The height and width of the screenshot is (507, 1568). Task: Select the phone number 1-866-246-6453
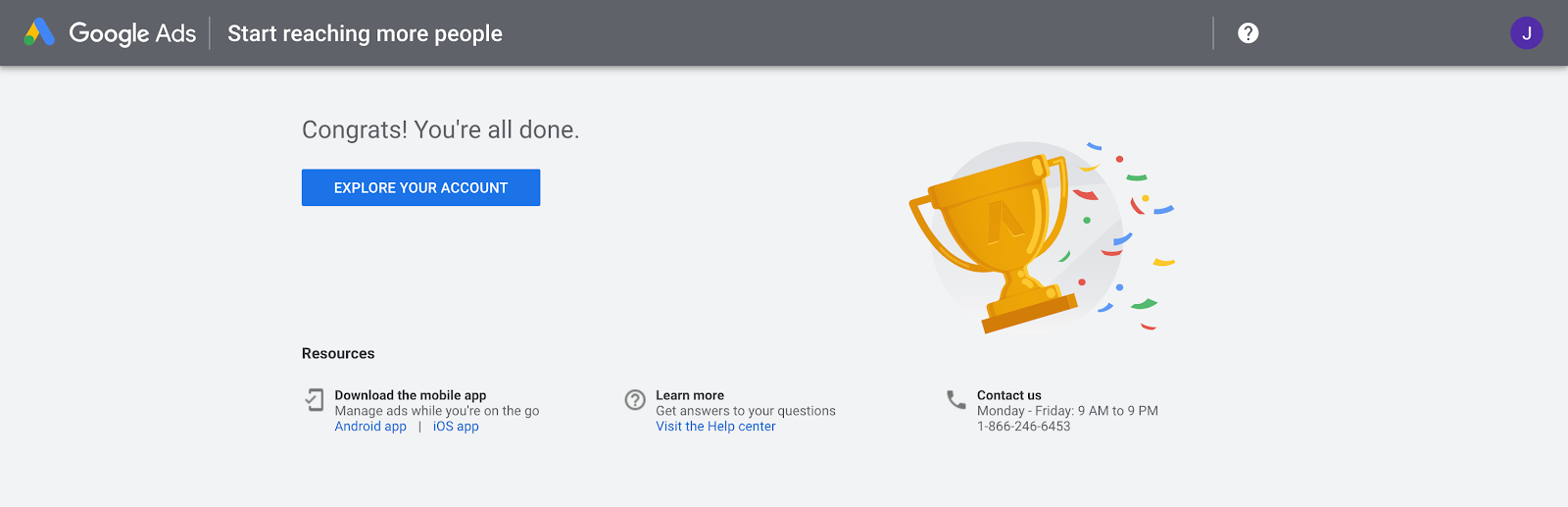pos(1023,427)
